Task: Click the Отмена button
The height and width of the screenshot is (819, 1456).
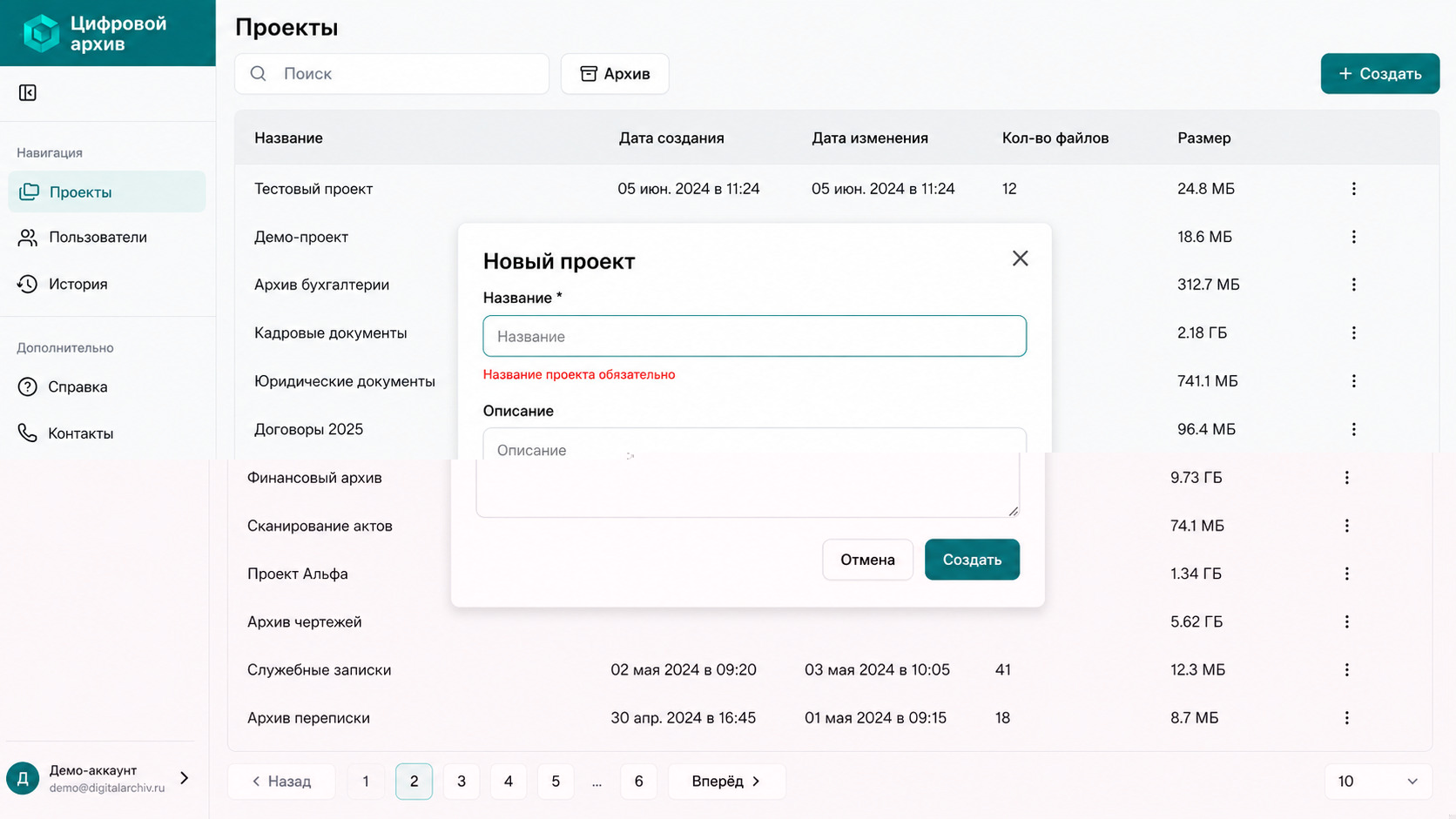Action: pos(867,560)
